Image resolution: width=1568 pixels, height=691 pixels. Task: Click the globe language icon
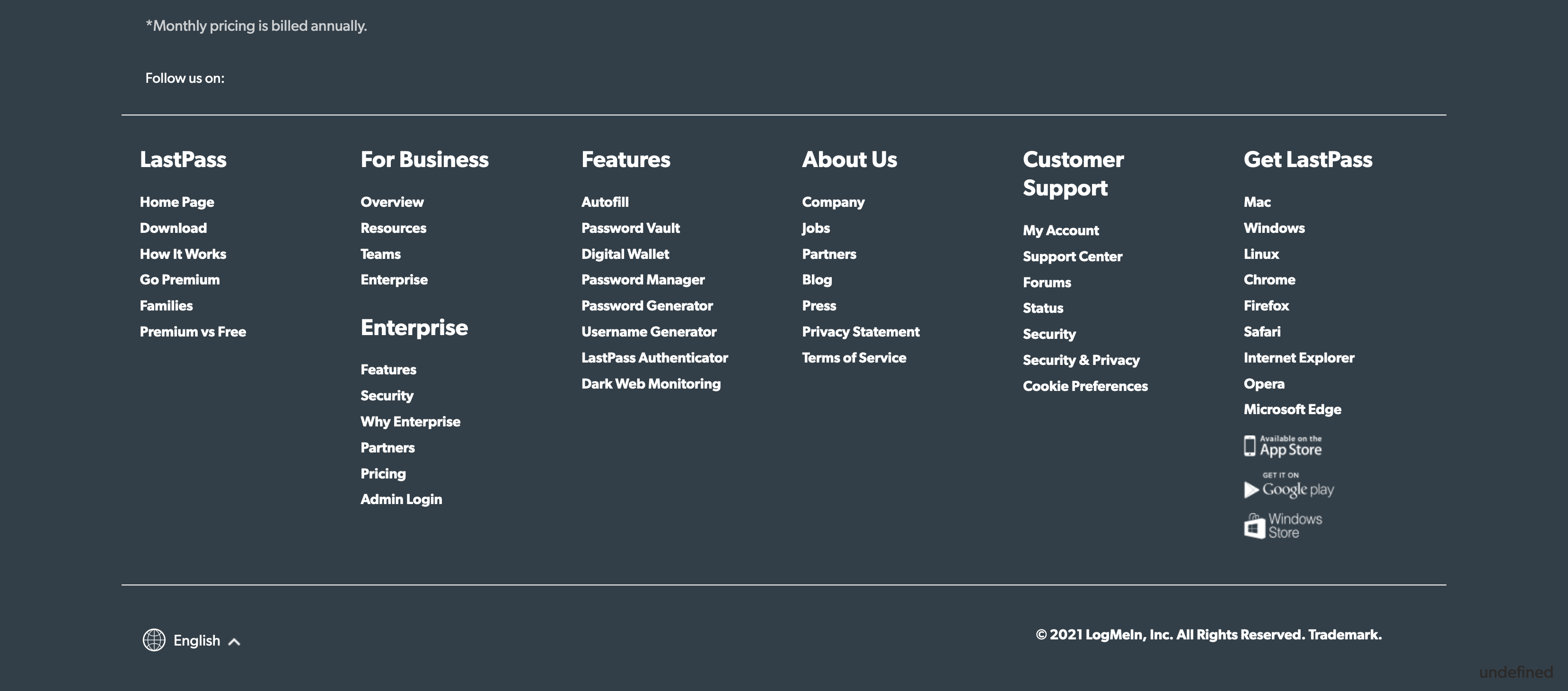pos(155,640)
